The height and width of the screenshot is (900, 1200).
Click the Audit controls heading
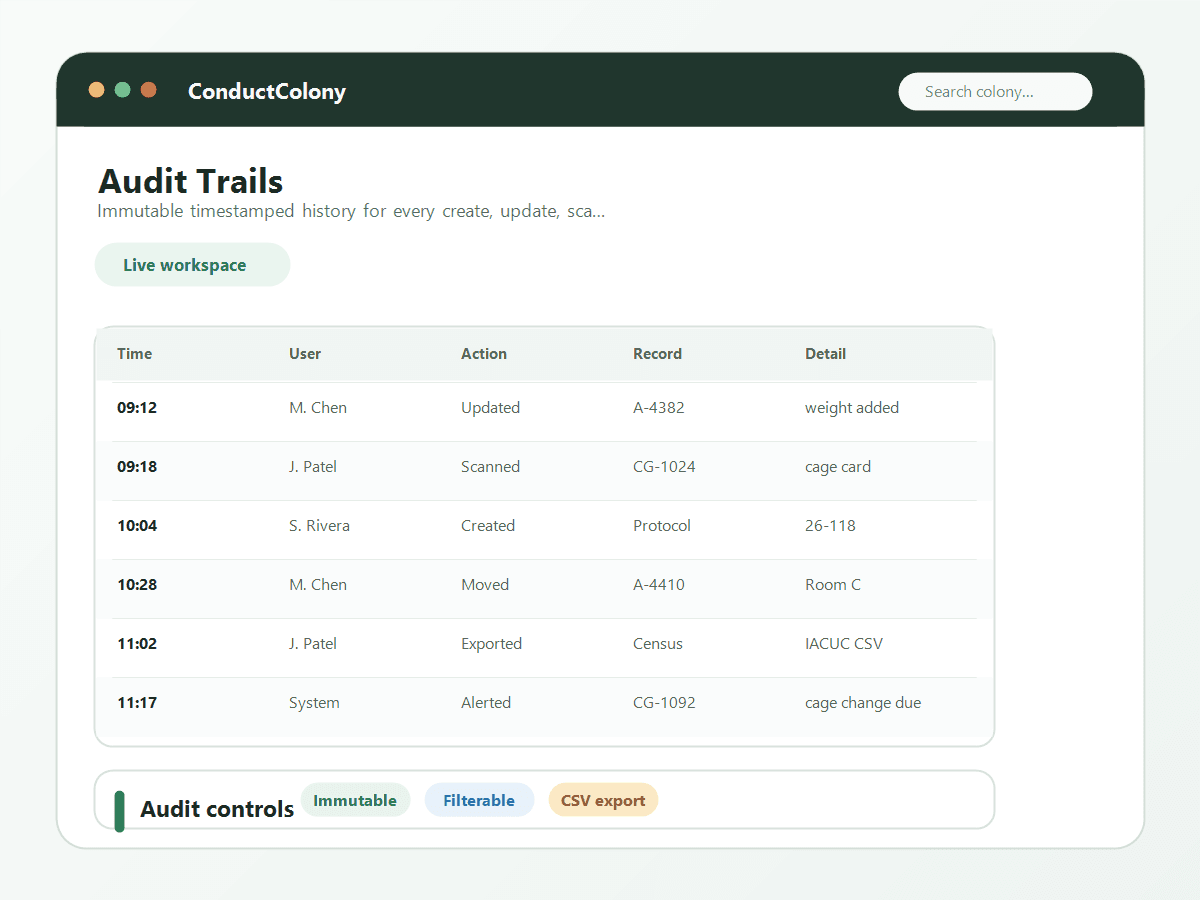pos(217,809)
